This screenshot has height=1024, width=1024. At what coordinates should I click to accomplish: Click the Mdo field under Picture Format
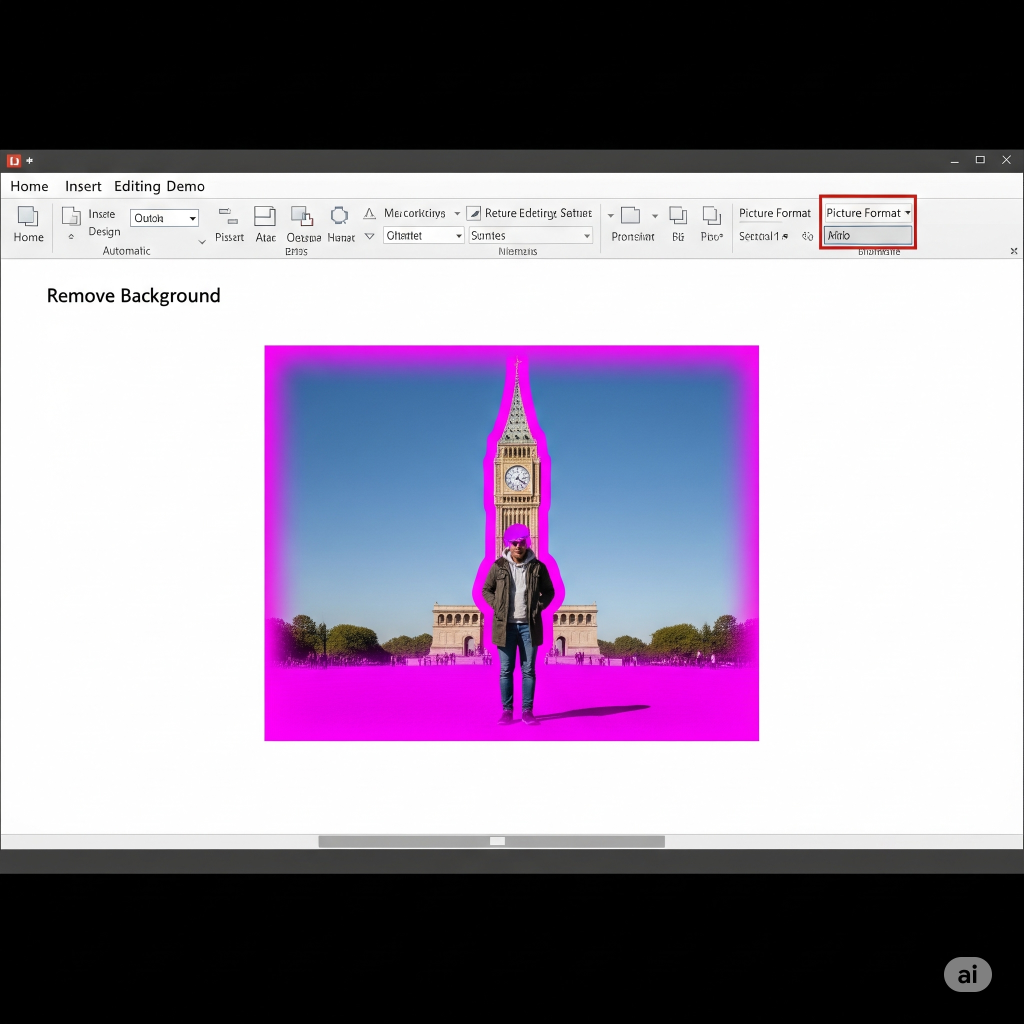pos(868,236)
